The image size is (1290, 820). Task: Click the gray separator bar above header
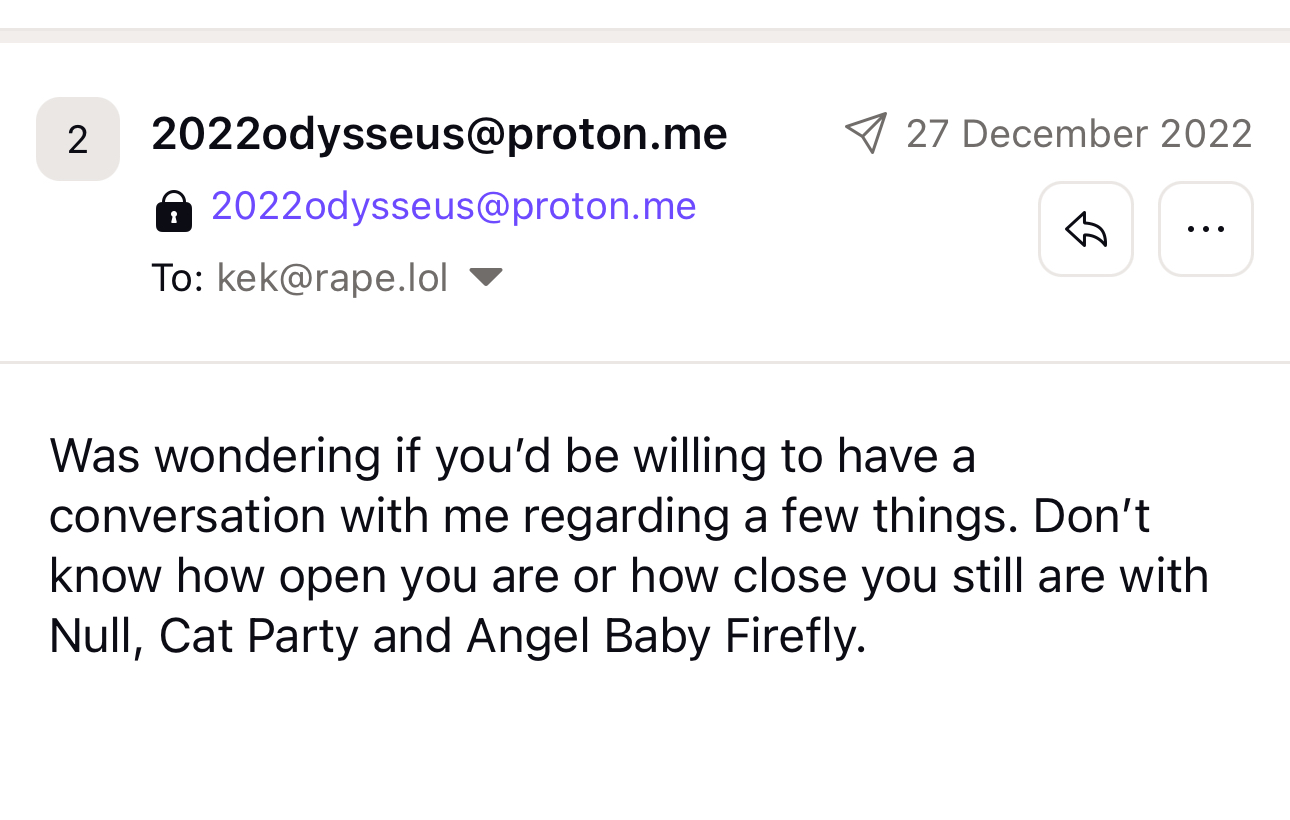(645, 36)
